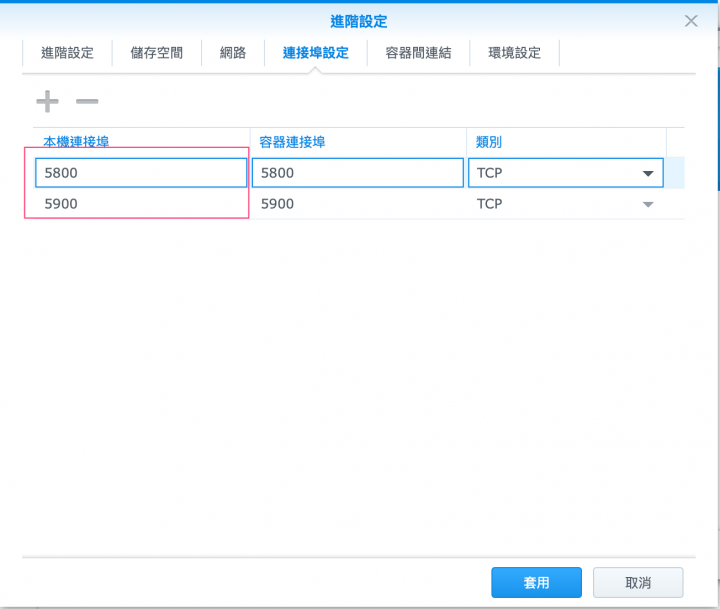Edit the local port 5800 field
Screen dimensions: 720x609
coord(141,173)
